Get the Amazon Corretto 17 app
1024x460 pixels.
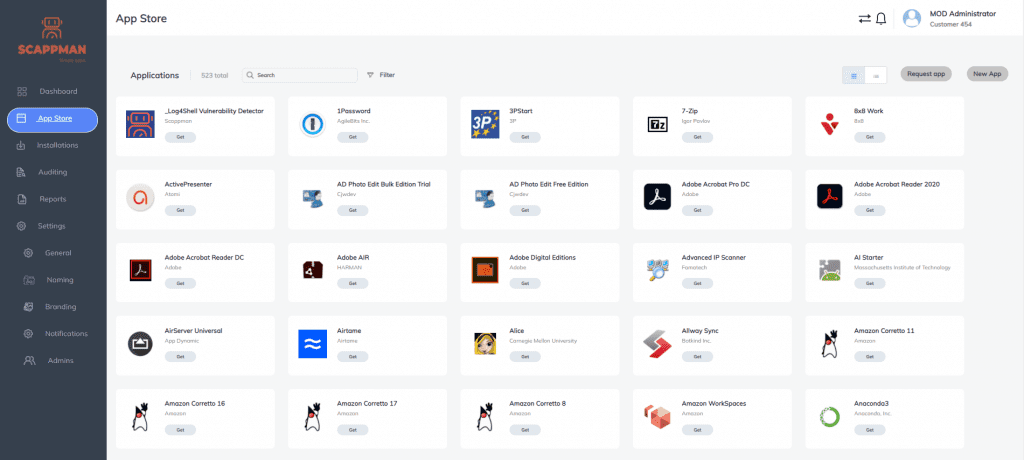(353, 430)
